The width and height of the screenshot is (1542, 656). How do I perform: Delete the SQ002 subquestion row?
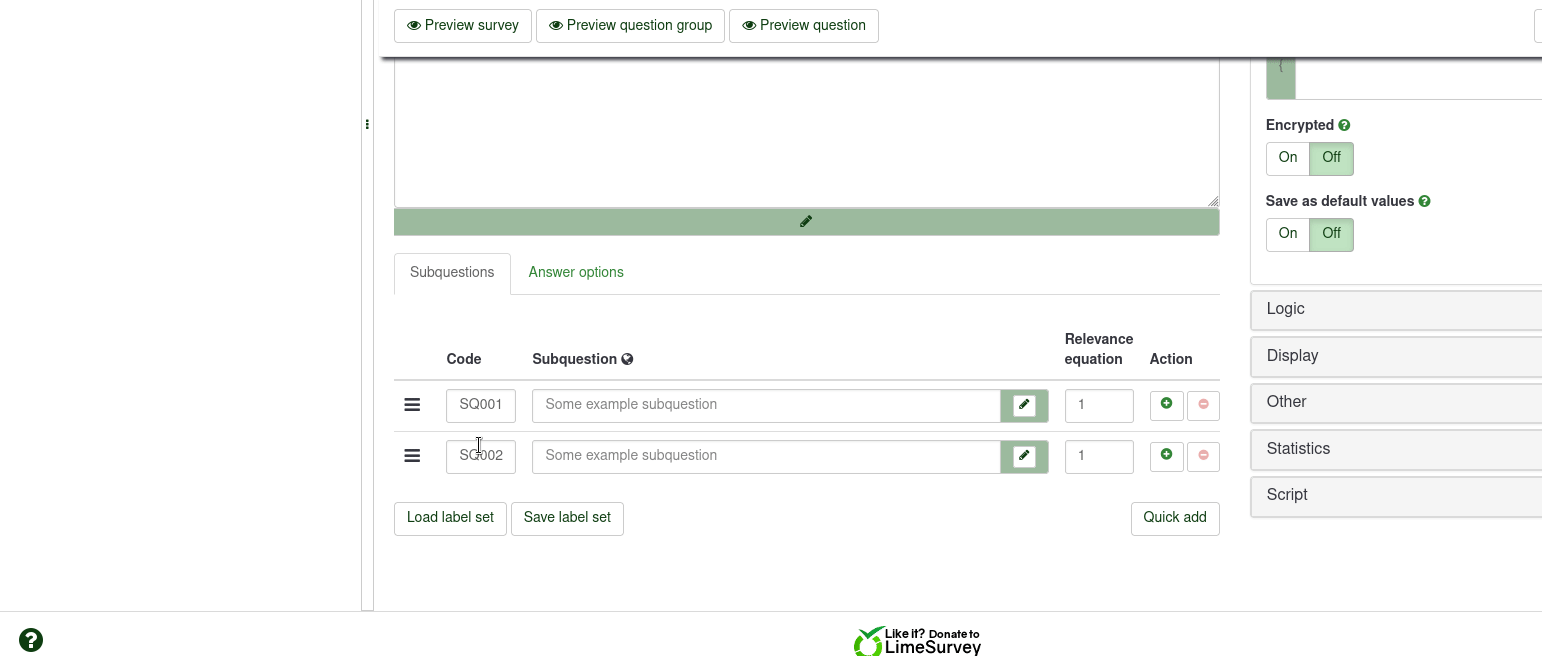(1203, 456)
